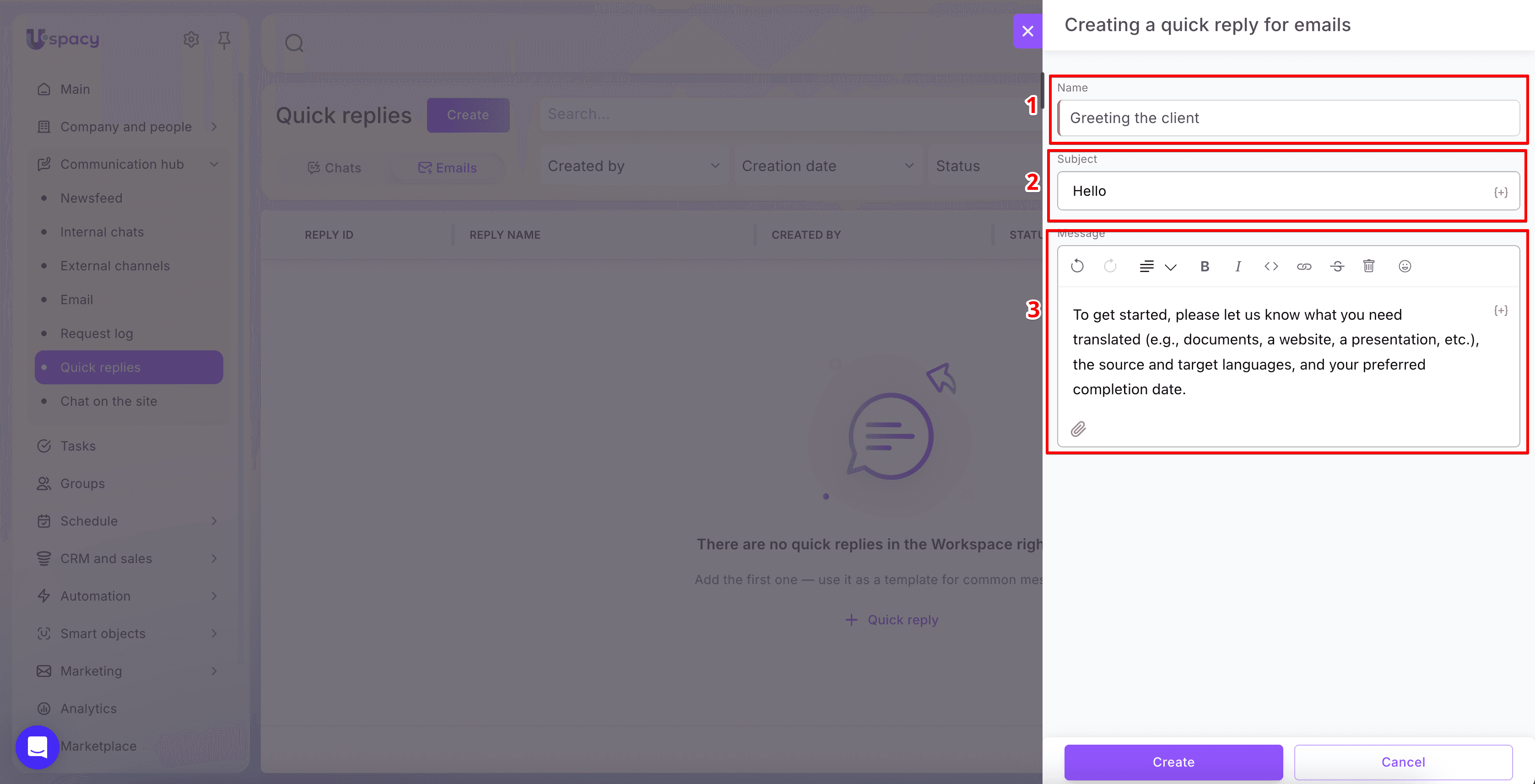Click the search magnifier icon in the top bar
The height and width of the screenshot is (784, 1535).
[294, 43]
